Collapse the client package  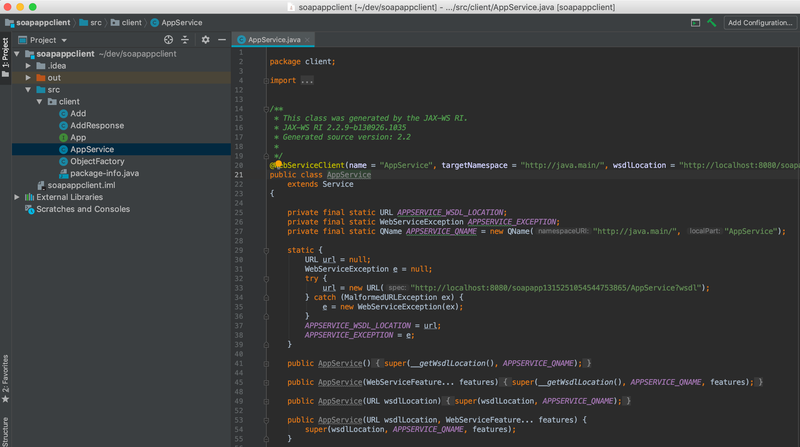39,102
